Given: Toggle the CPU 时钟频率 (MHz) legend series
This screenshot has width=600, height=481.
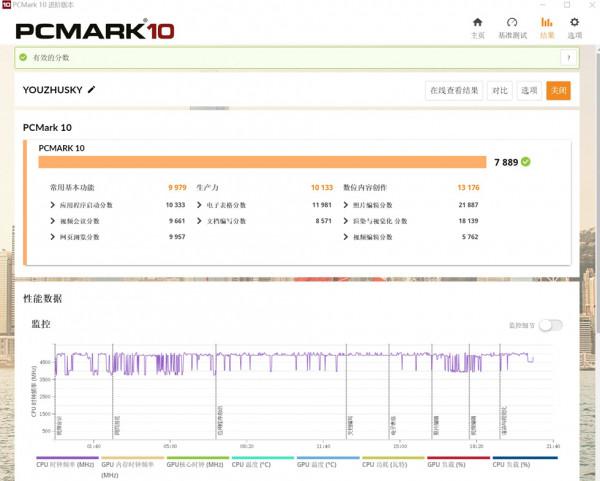Looking at the screenshot, I should pos(66,464).
